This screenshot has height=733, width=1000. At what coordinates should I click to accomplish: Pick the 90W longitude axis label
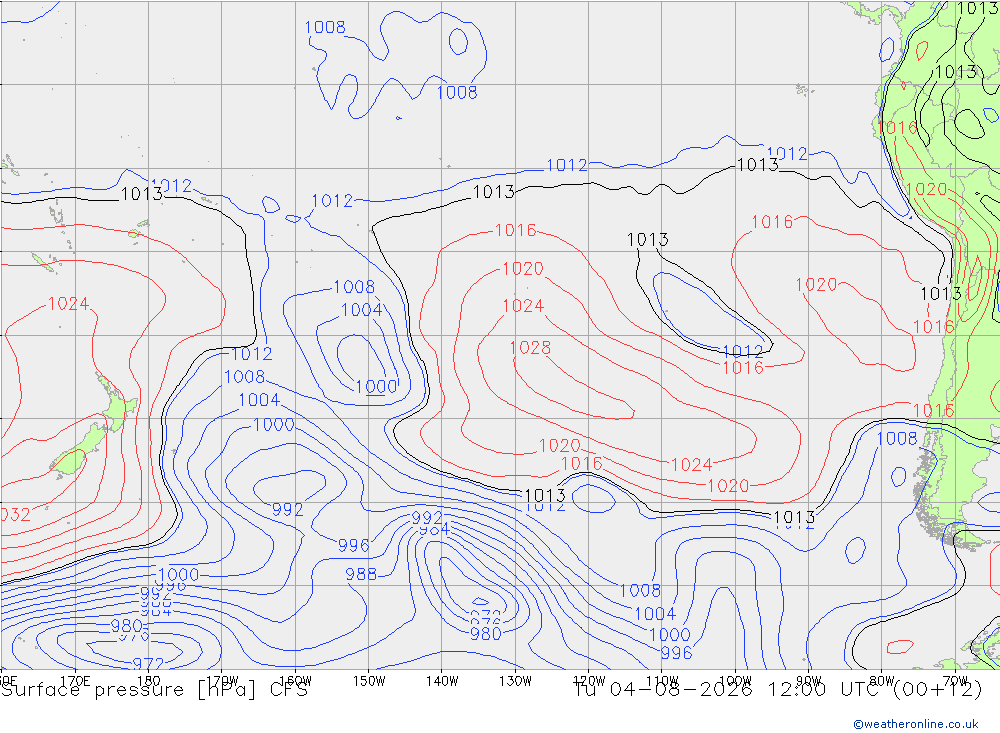tap(809, 681)
